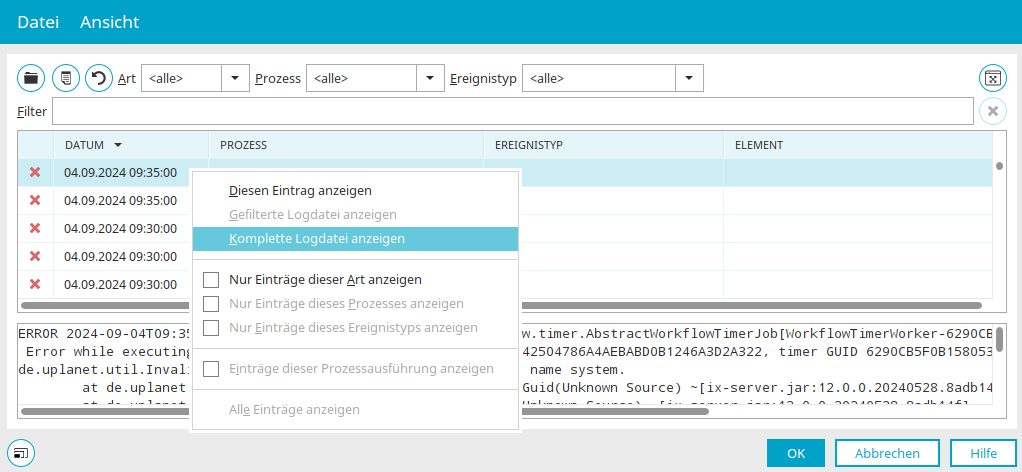
Task: Click red error icon of last 09:30:00 row
Action: pyautogui.click(x=35, y=284)
